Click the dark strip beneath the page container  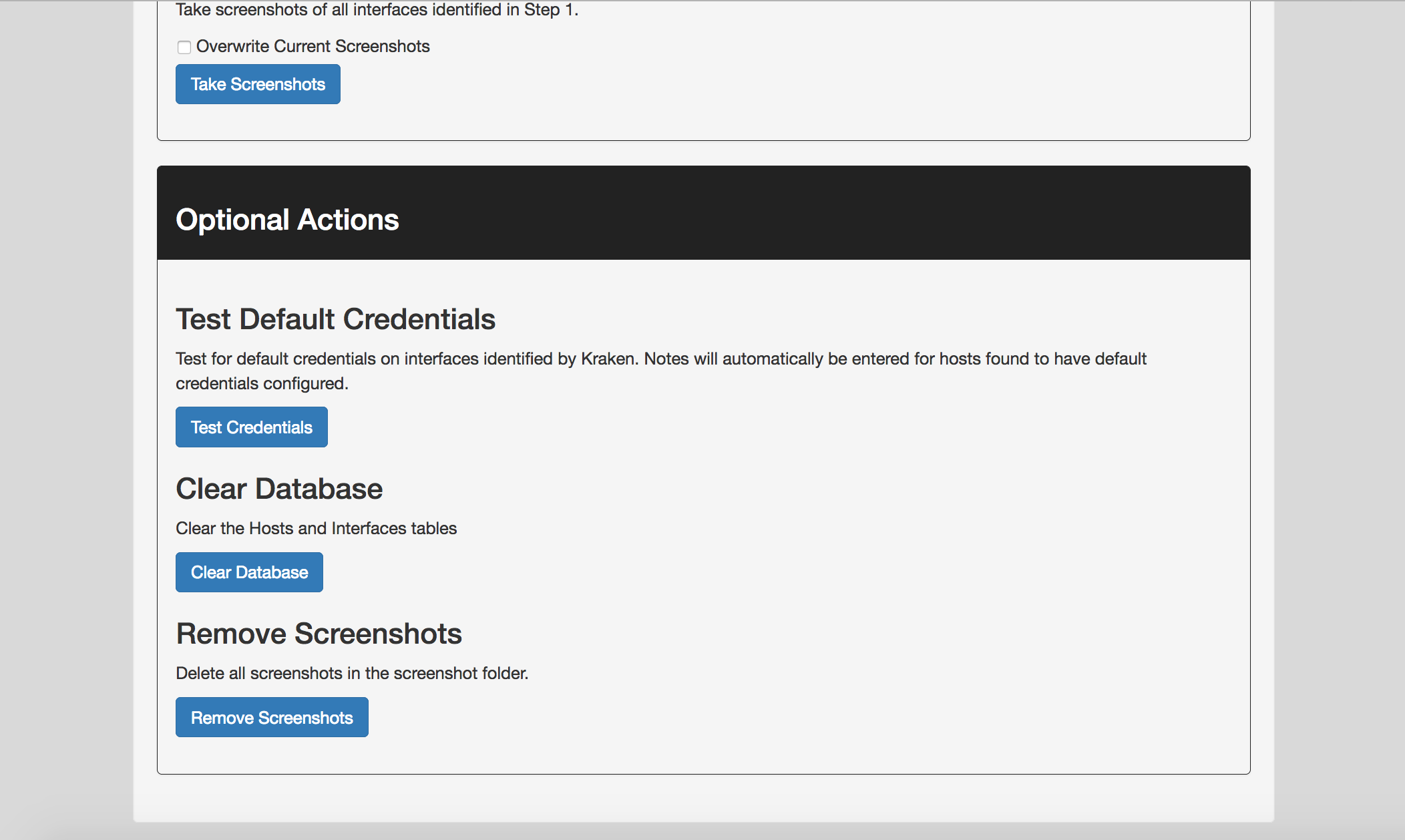(x=701, y=832)
